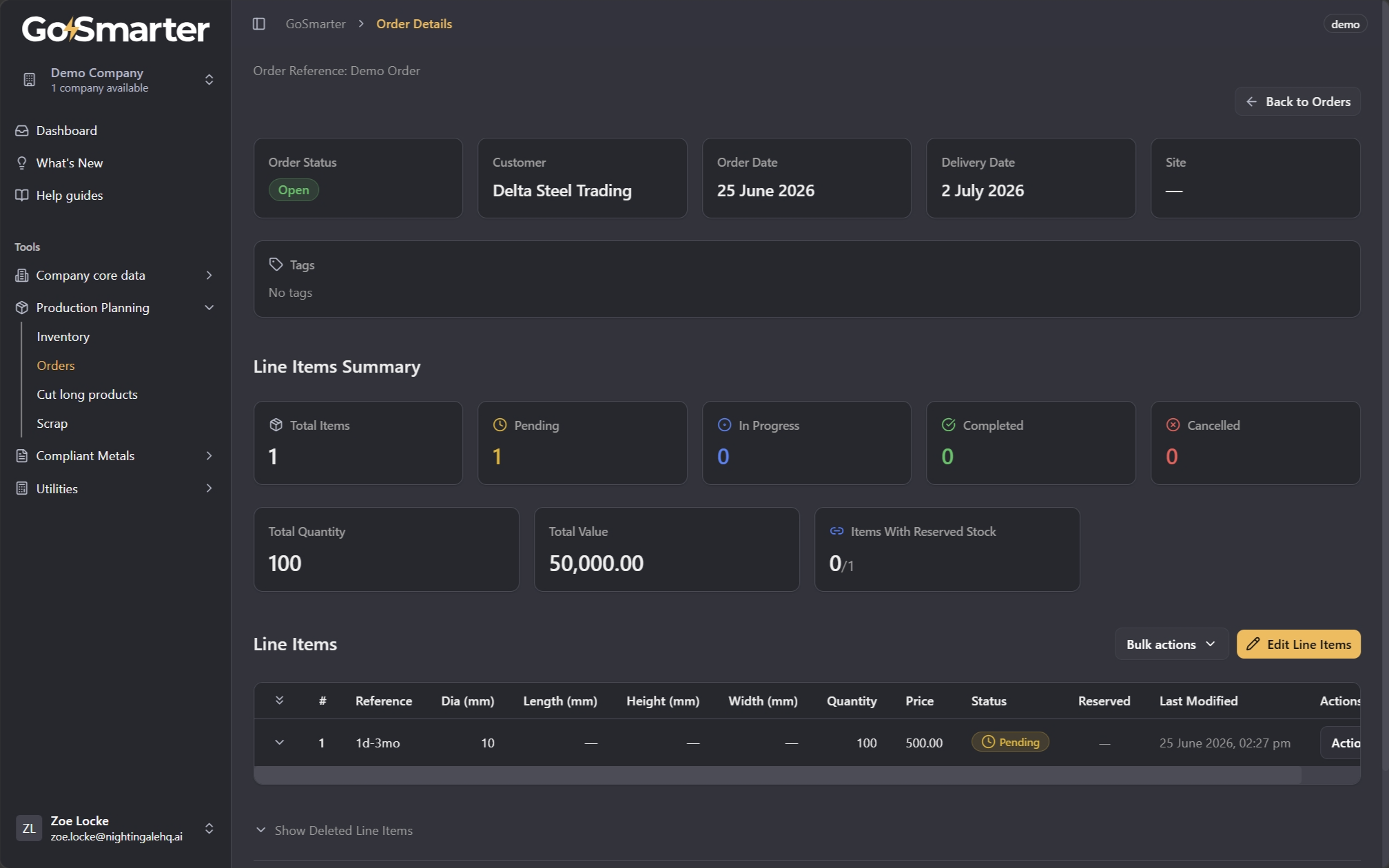
Task: Click the GoSmarter breadcrumb link
Action: 316,24
